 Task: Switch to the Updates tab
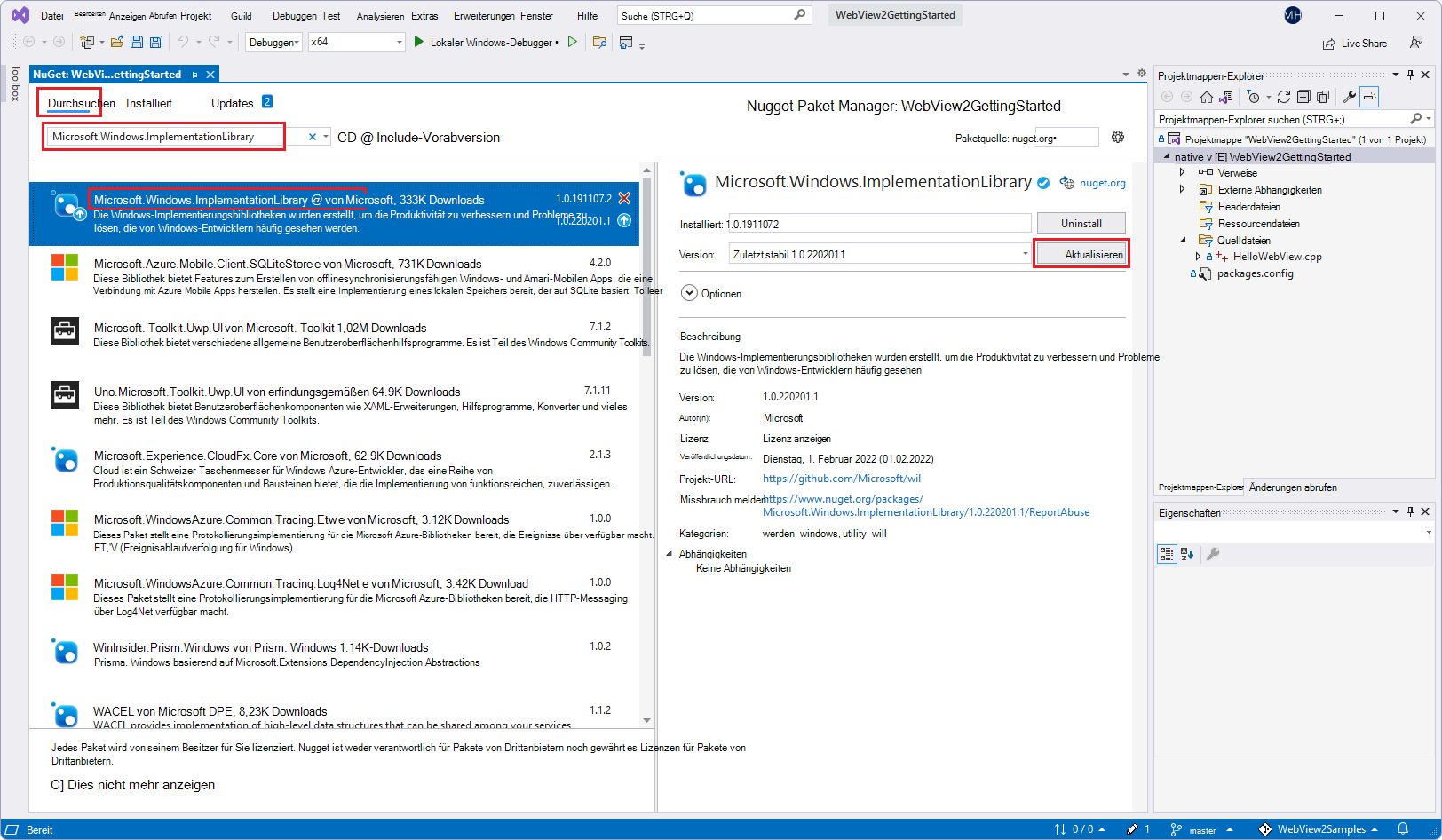click(233, 103)
